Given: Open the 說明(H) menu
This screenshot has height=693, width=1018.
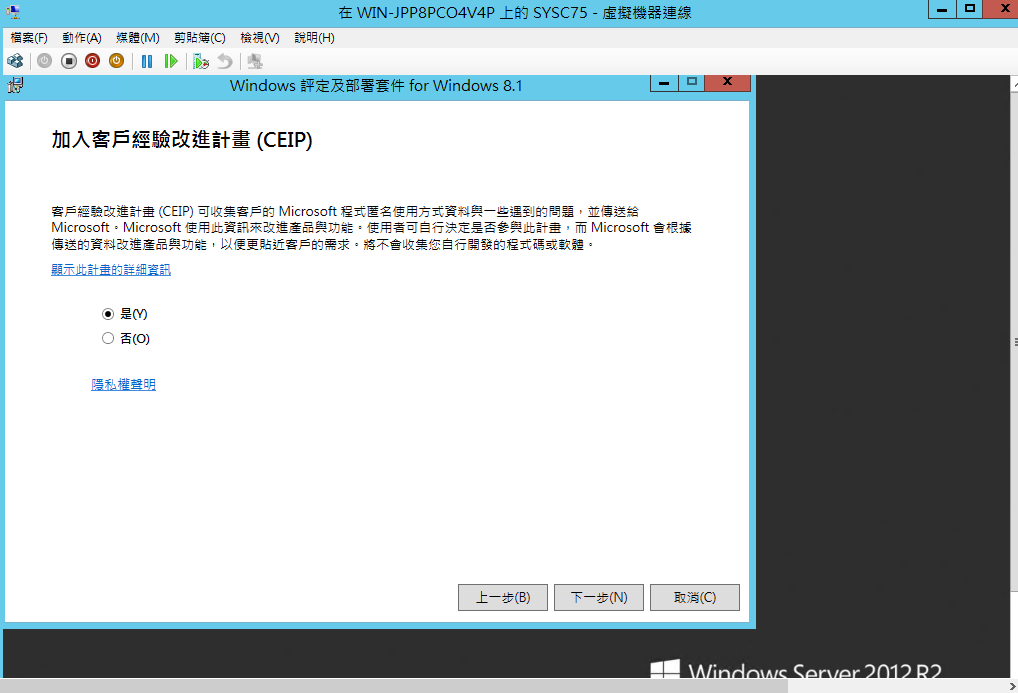Looking at the screenshot, I should 314,38.
